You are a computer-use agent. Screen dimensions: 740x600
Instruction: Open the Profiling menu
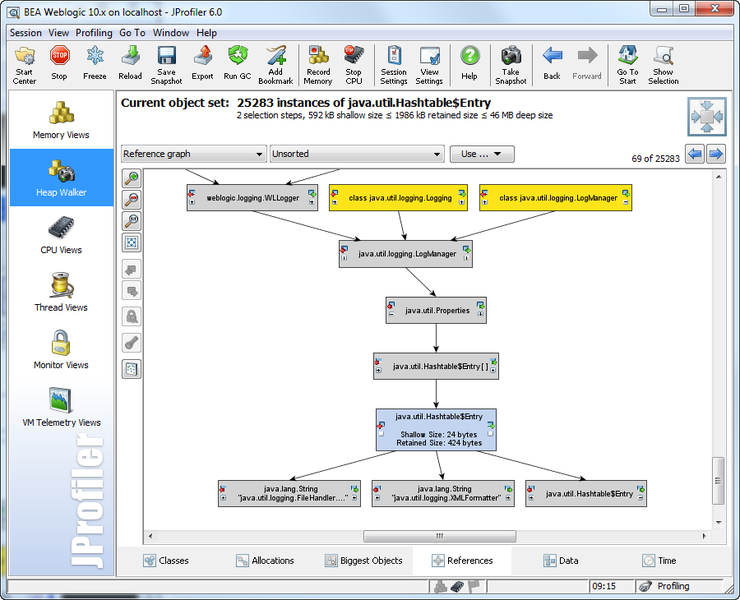tap(94, 33)
